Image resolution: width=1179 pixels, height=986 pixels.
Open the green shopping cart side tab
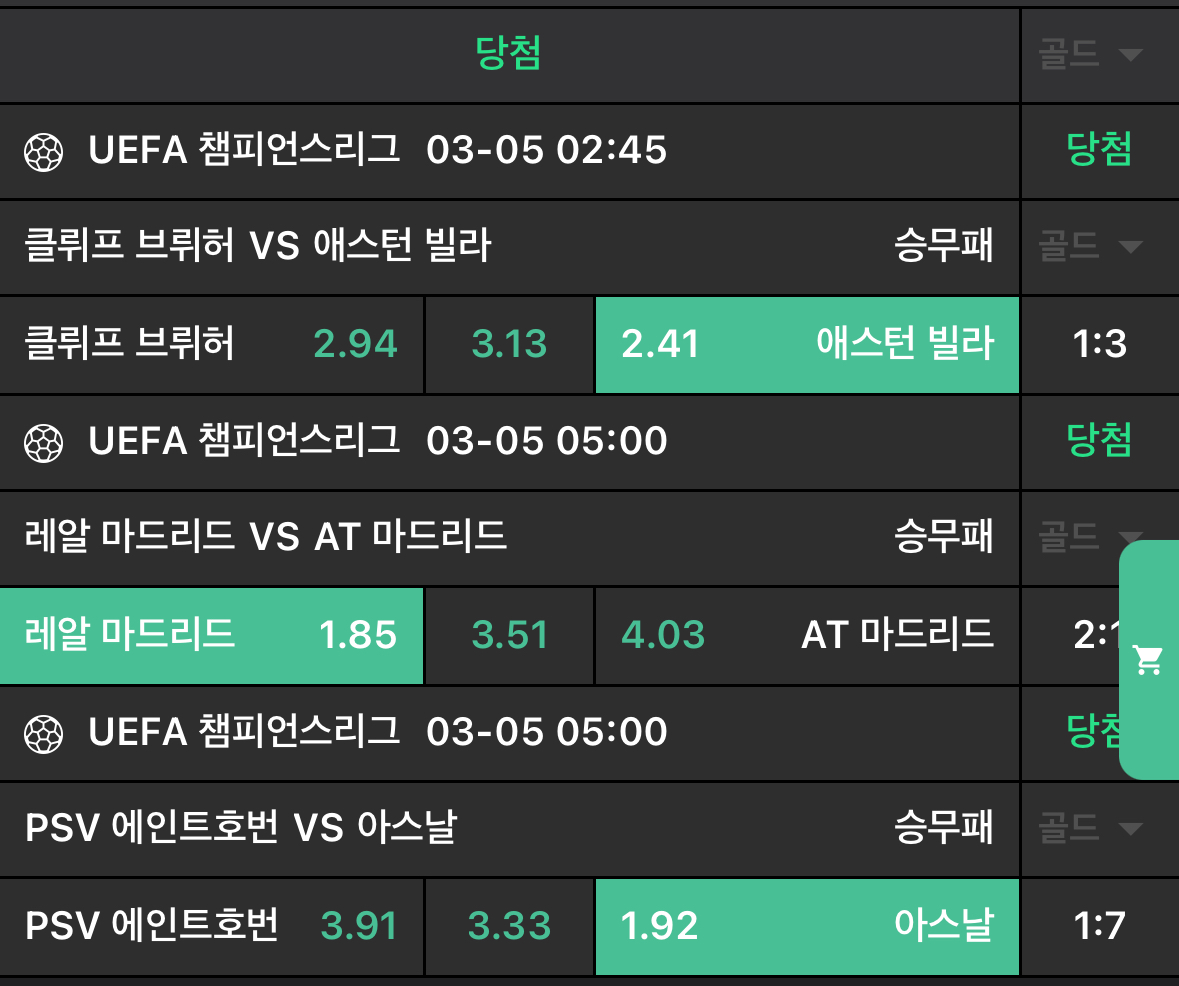(1149, 660)
